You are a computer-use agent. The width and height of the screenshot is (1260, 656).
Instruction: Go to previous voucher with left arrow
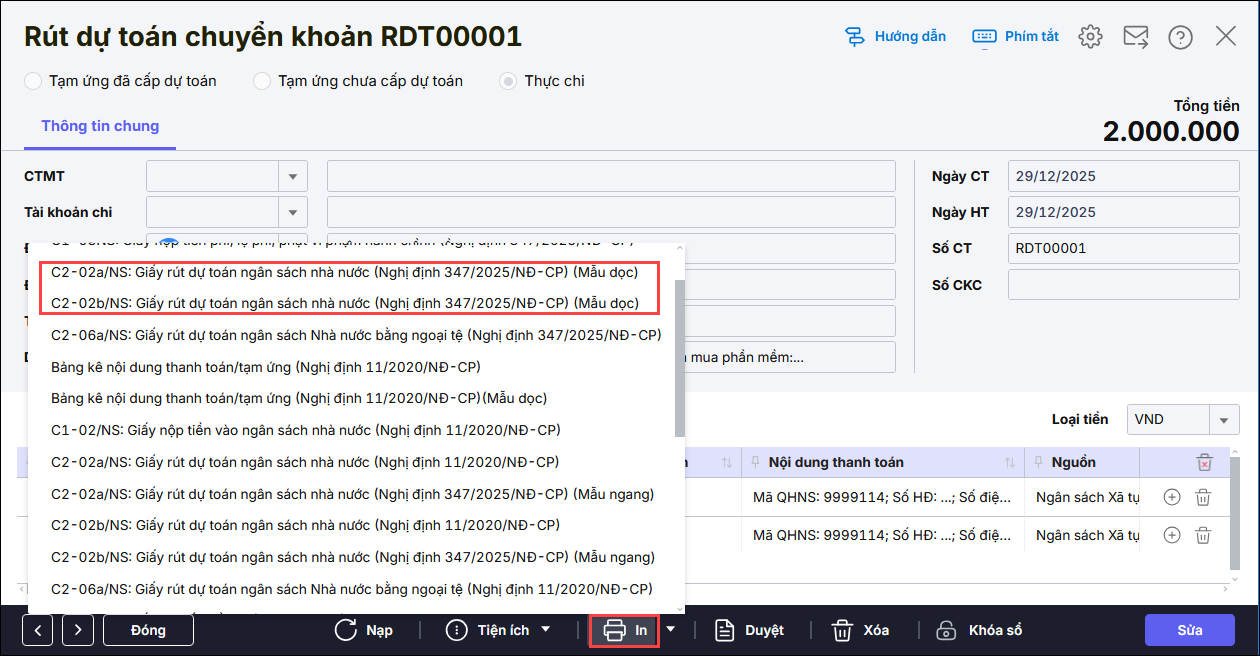pyautogui.click(x=38, y=630)
